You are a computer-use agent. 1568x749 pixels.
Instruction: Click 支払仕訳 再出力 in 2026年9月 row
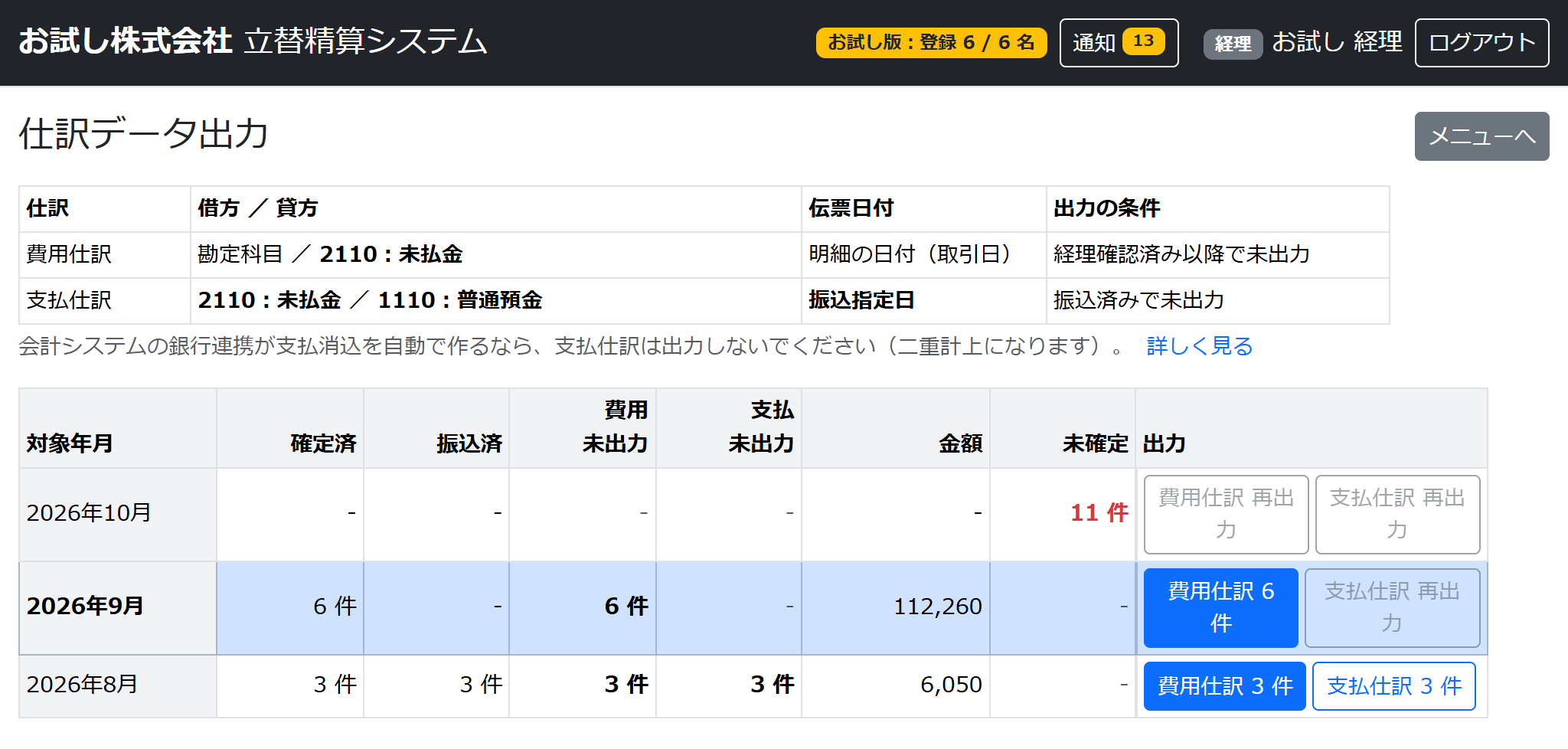[1392, 607]
